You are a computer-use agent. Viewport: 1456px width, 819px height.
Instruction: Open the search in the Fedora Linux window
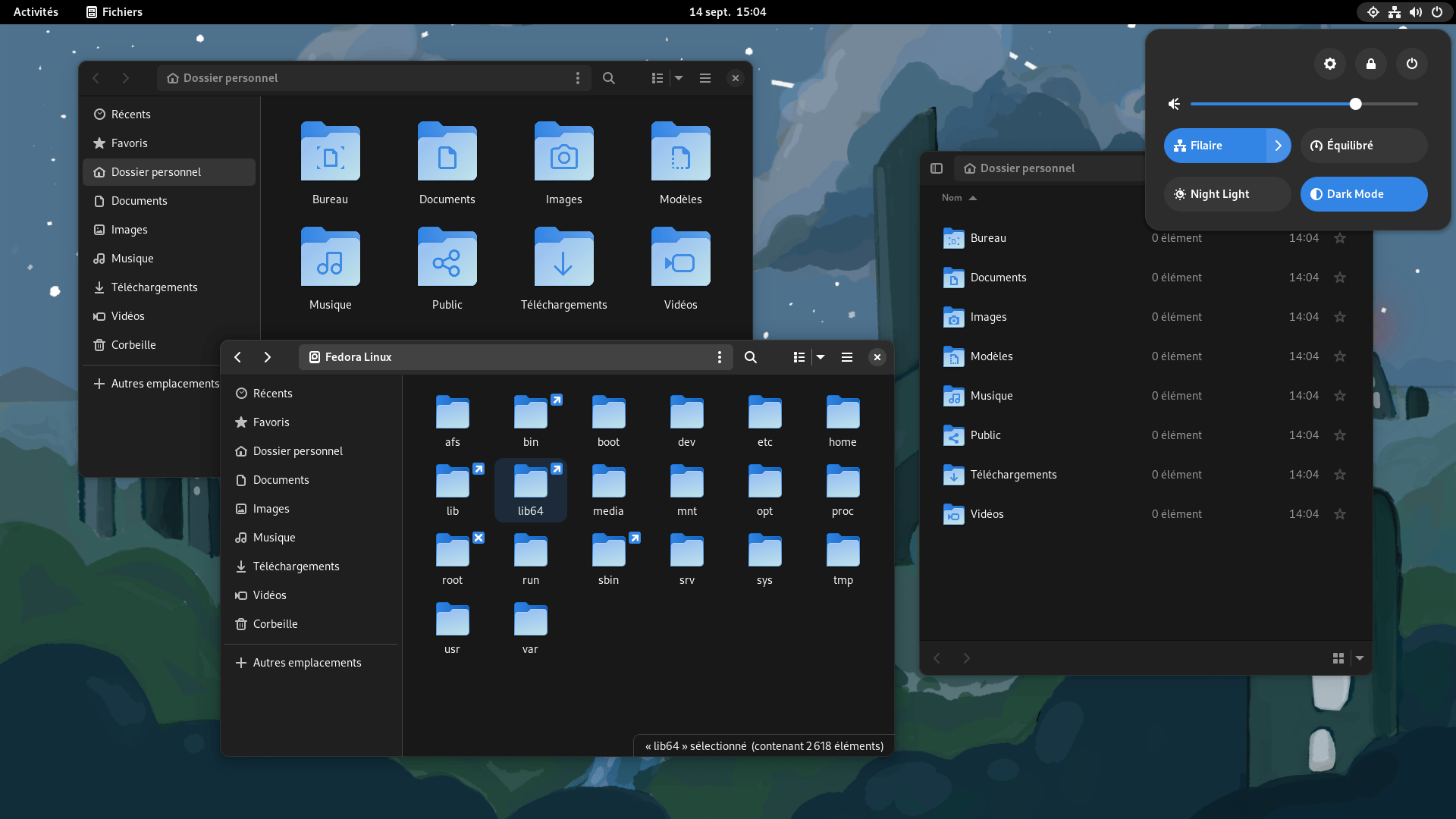tap(750, 356)
